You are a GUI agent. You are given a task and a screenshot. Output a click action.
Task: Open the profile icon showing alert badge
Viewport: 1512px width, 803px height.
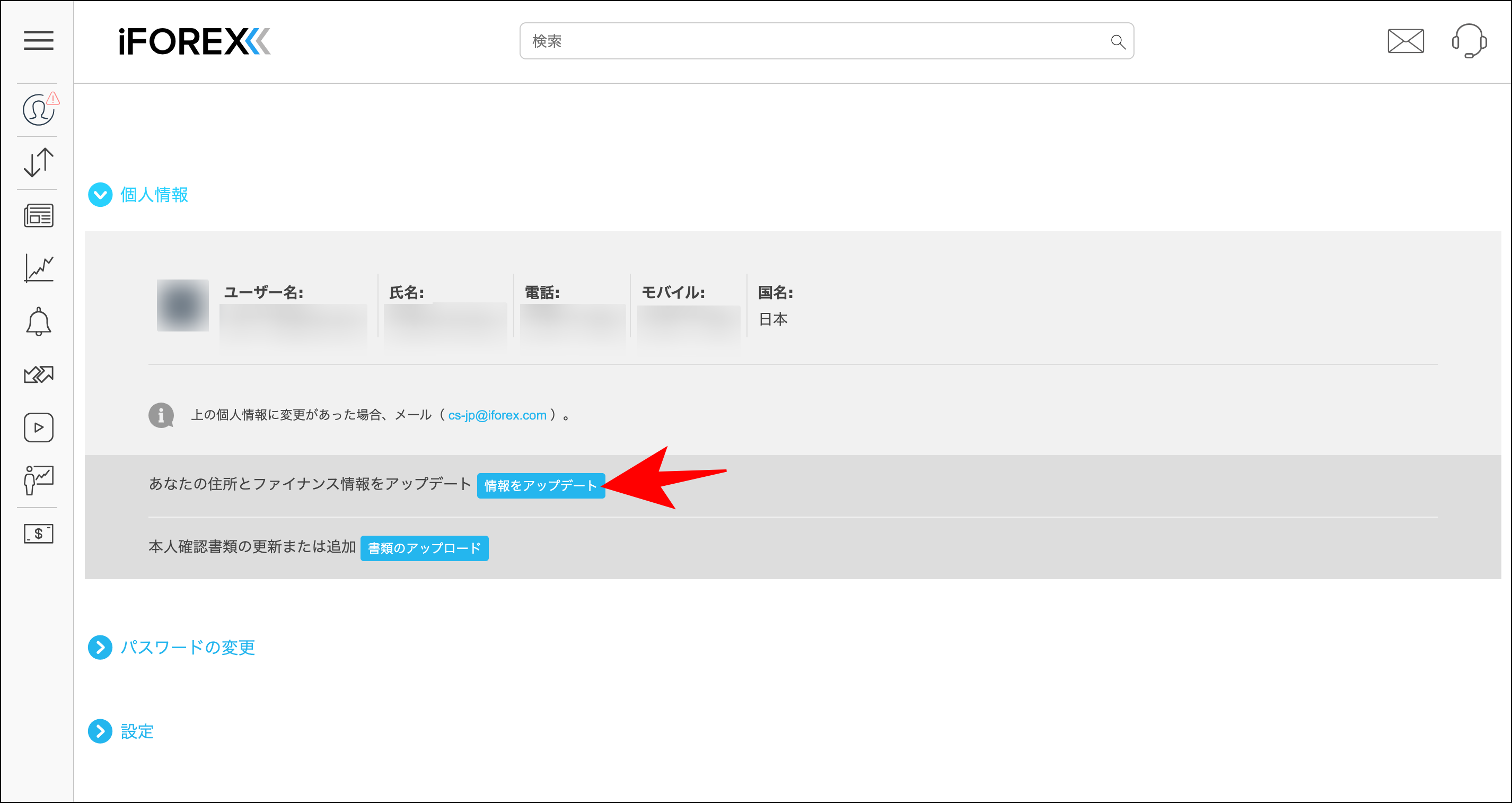coord(38,109)
